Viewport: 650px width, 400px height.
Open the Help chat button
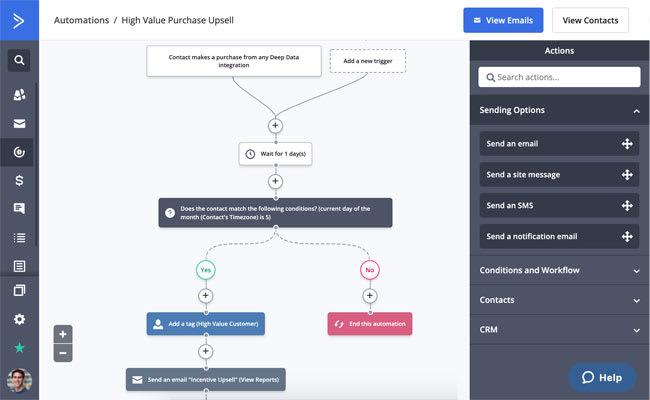(x=602, y=378)
